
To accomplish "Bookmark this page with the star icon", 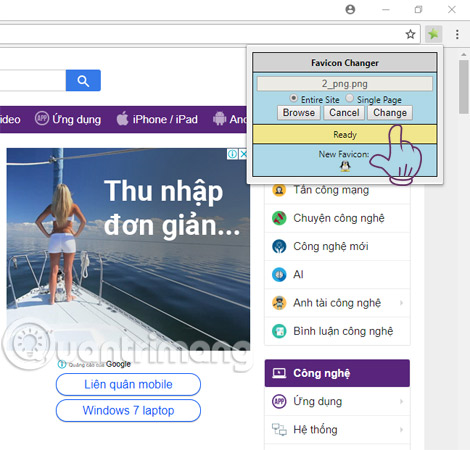I will (410, 34).
